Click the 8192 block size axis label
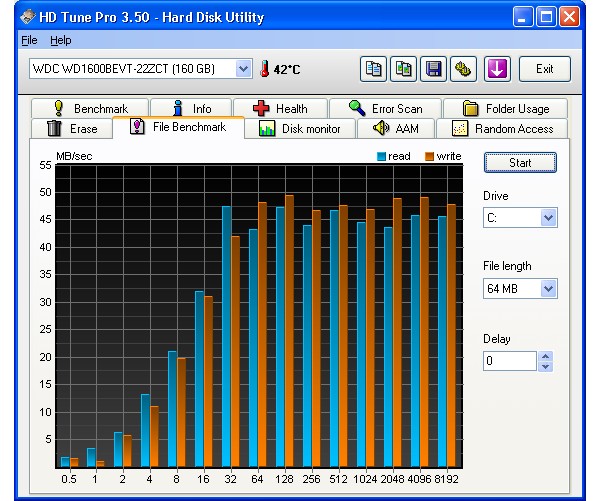Viewport: 600px width, 501px height. pos(447,479)
